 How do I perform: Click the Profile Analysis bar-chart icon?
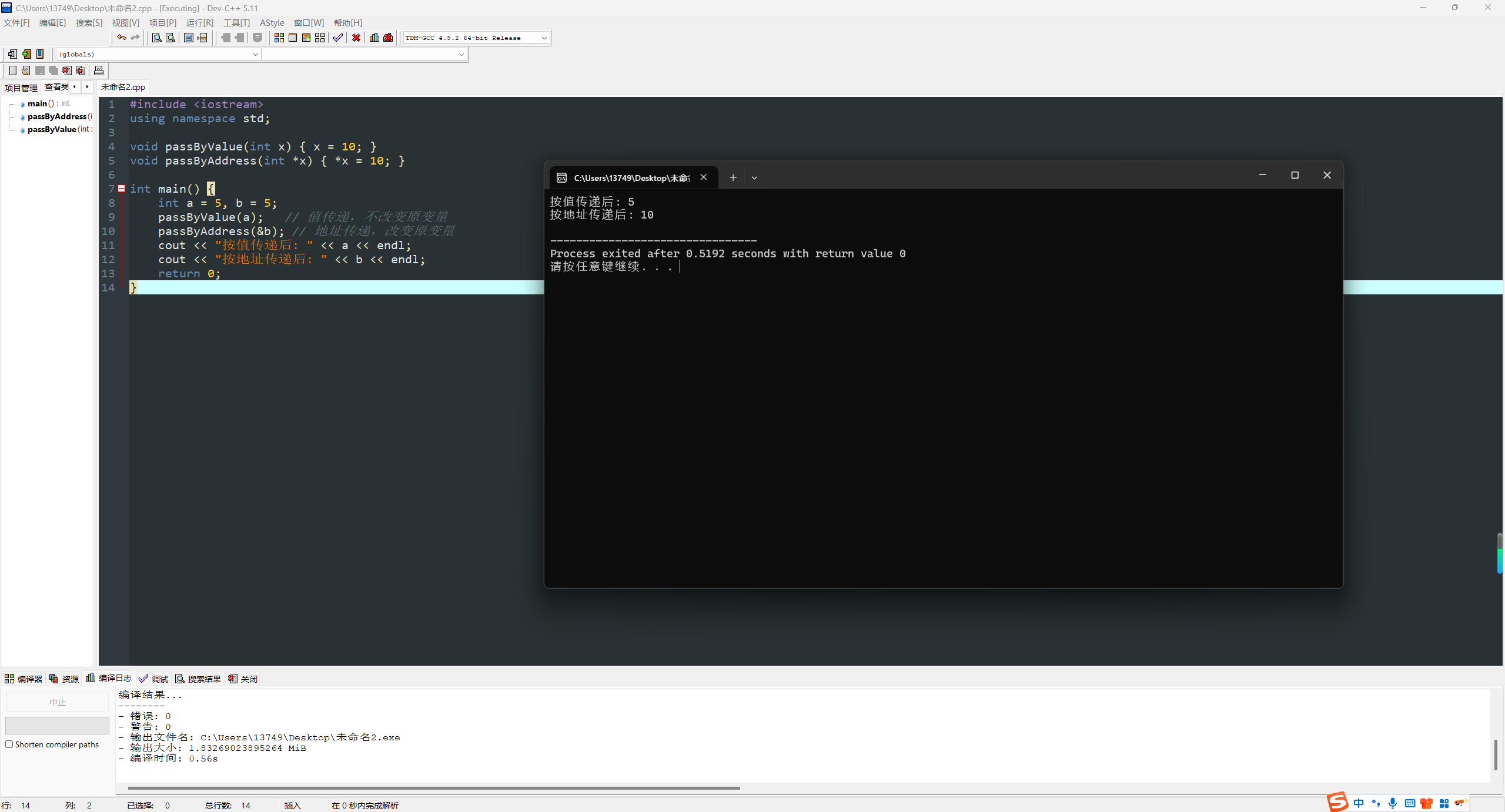click(374, 38)
